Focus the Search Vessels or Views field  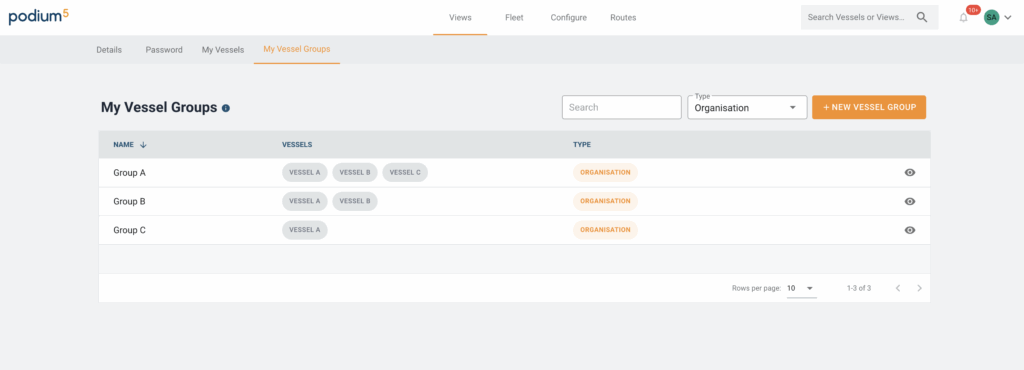[x=857, y=17]
